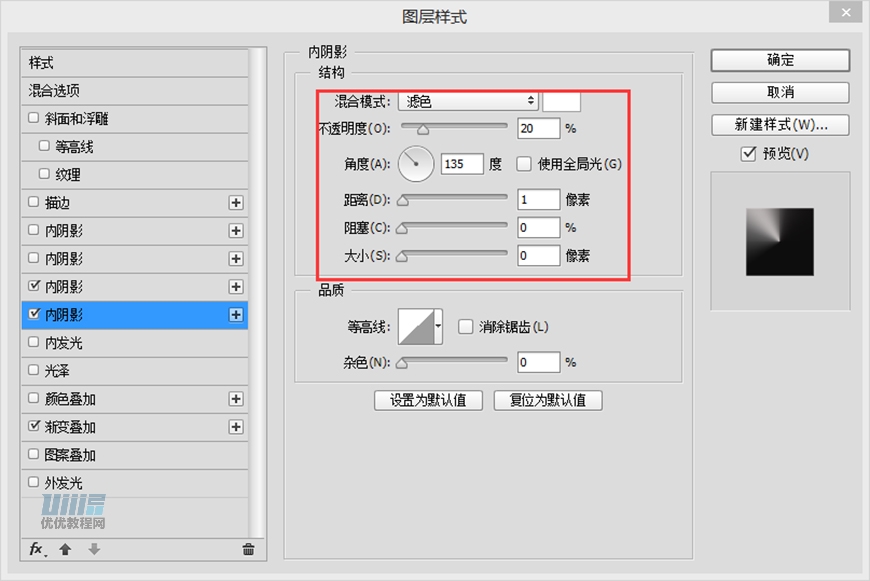Click the 确定 button
Image resolution: width=870 pixels, height=581 pixels.
pos(780,60)
